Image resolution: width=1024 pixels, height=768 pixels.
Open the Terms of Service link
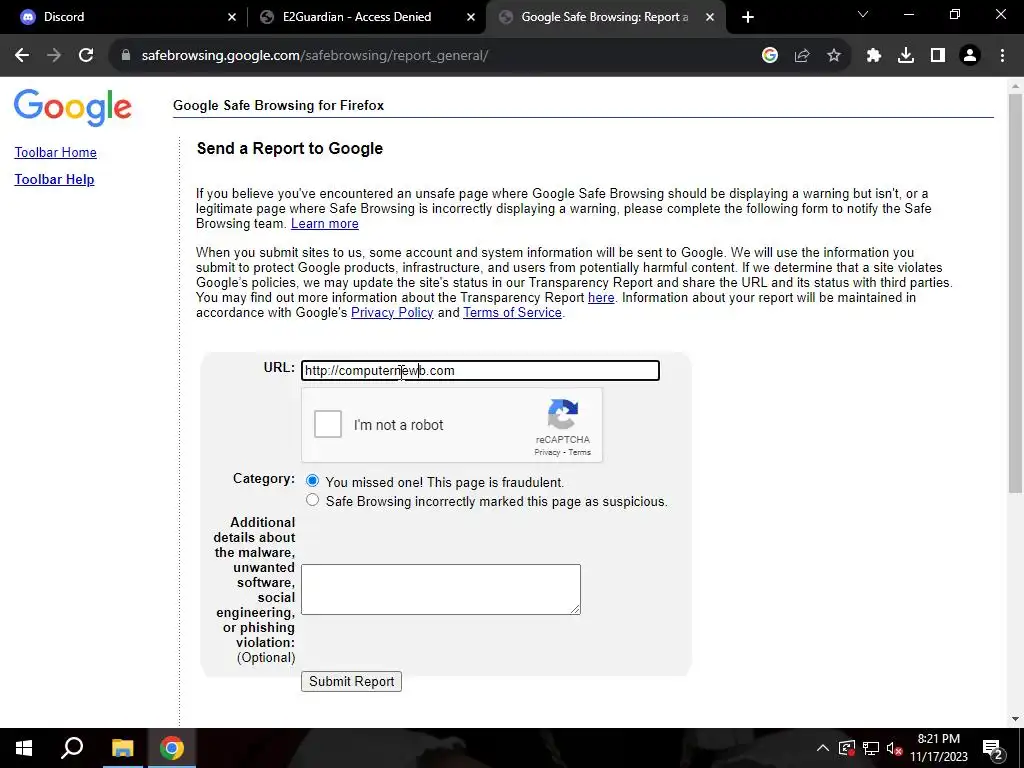(x=513, y=313)
